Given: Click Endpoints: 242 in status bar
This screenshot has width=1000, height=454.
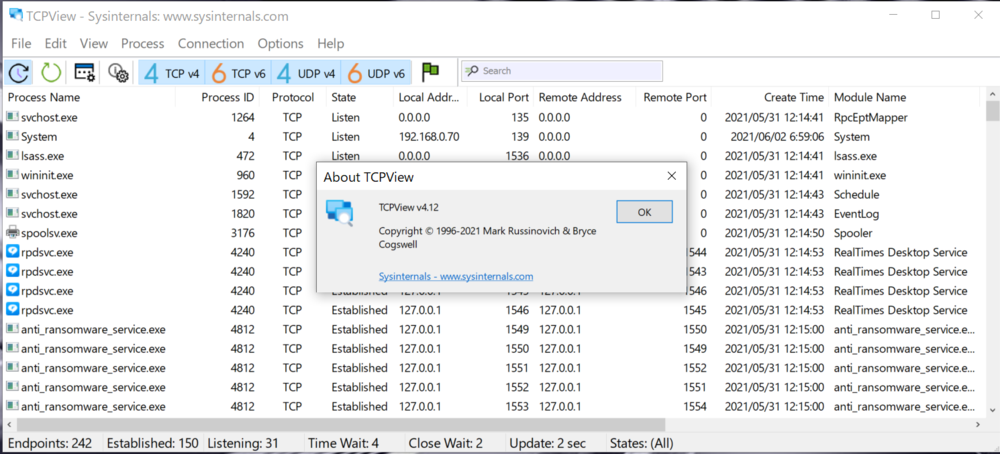Looking at the screenshot, I should [50, 443].
